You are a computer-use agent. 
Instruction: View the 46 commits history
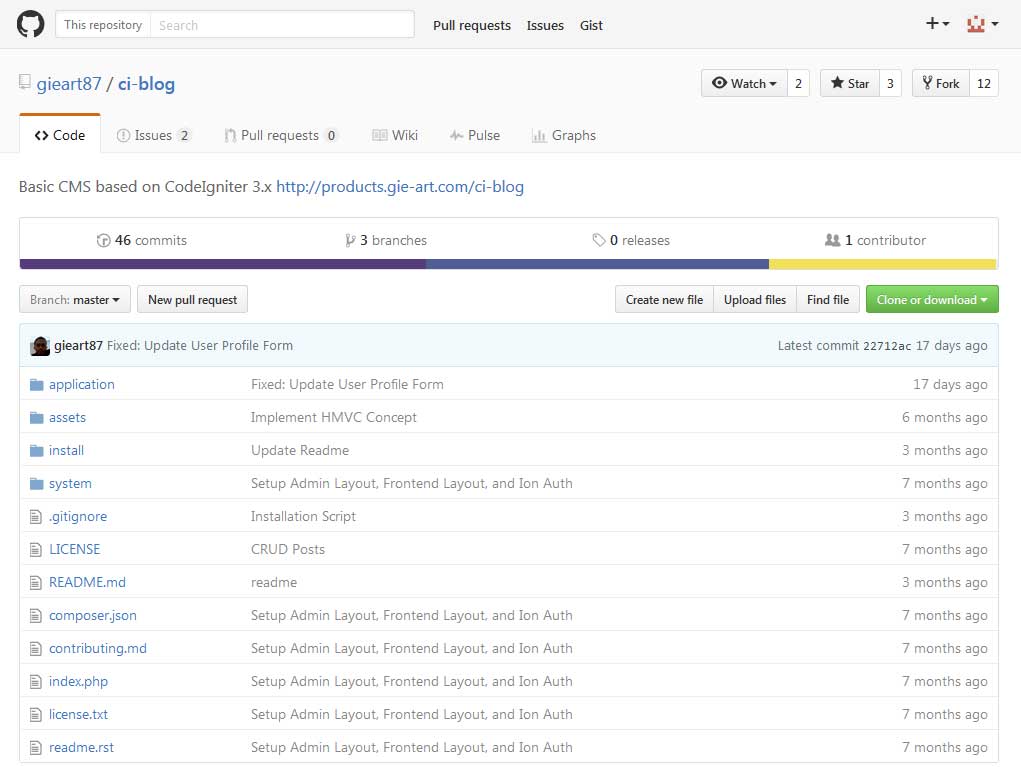click(x=141, y=240)
